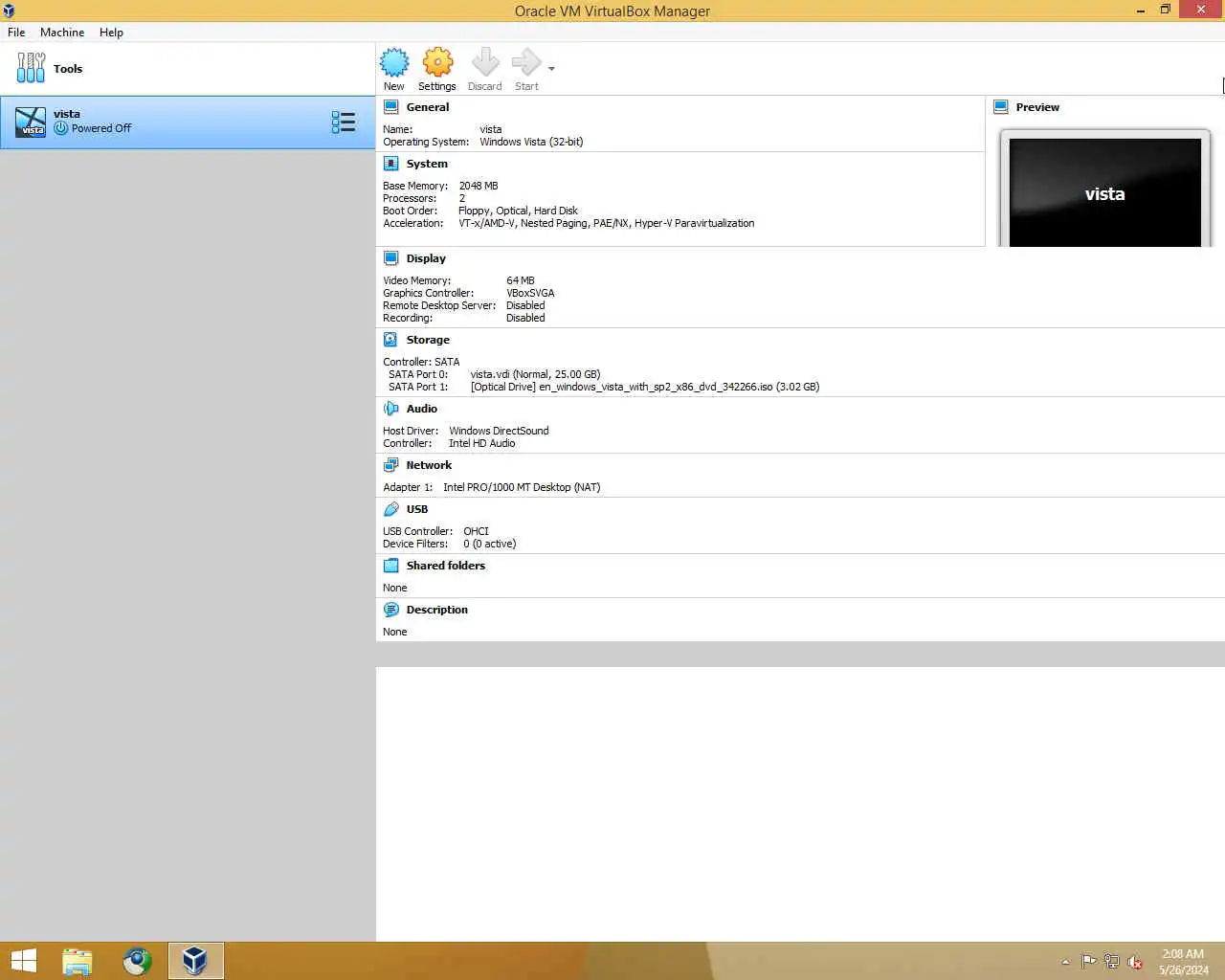Click the Intel PRO/1000 MT Desktop adapter text
The image size is (1225, 980).
point(522,487)
